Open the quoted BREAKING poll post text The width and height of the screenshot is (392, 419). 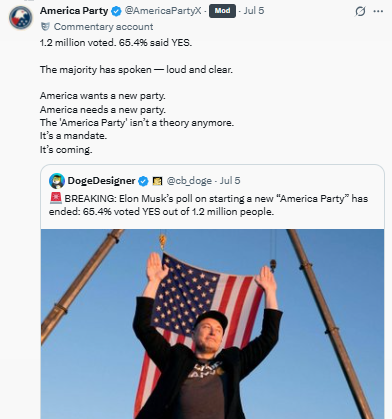click(x=208, y=205)
